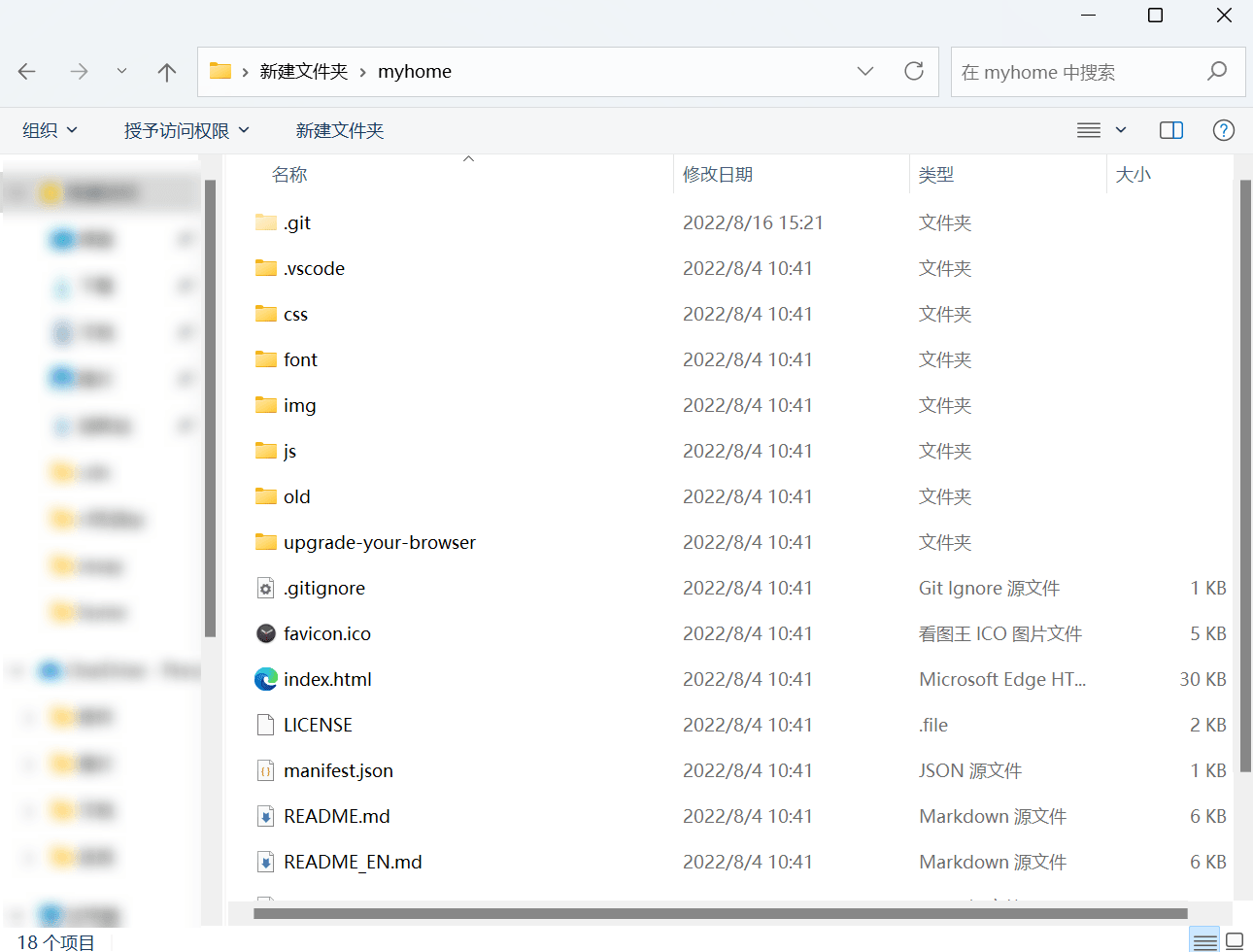
Task: Click the index.html Edge icon
Action: click(x=265, y=679)
